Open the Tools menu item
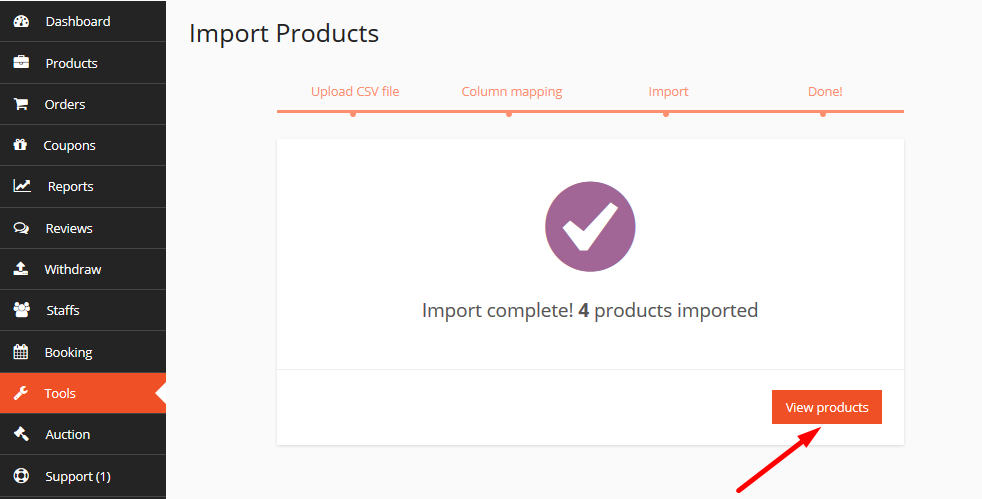This screenshot has height=499, width=982. tap(60, 393)
